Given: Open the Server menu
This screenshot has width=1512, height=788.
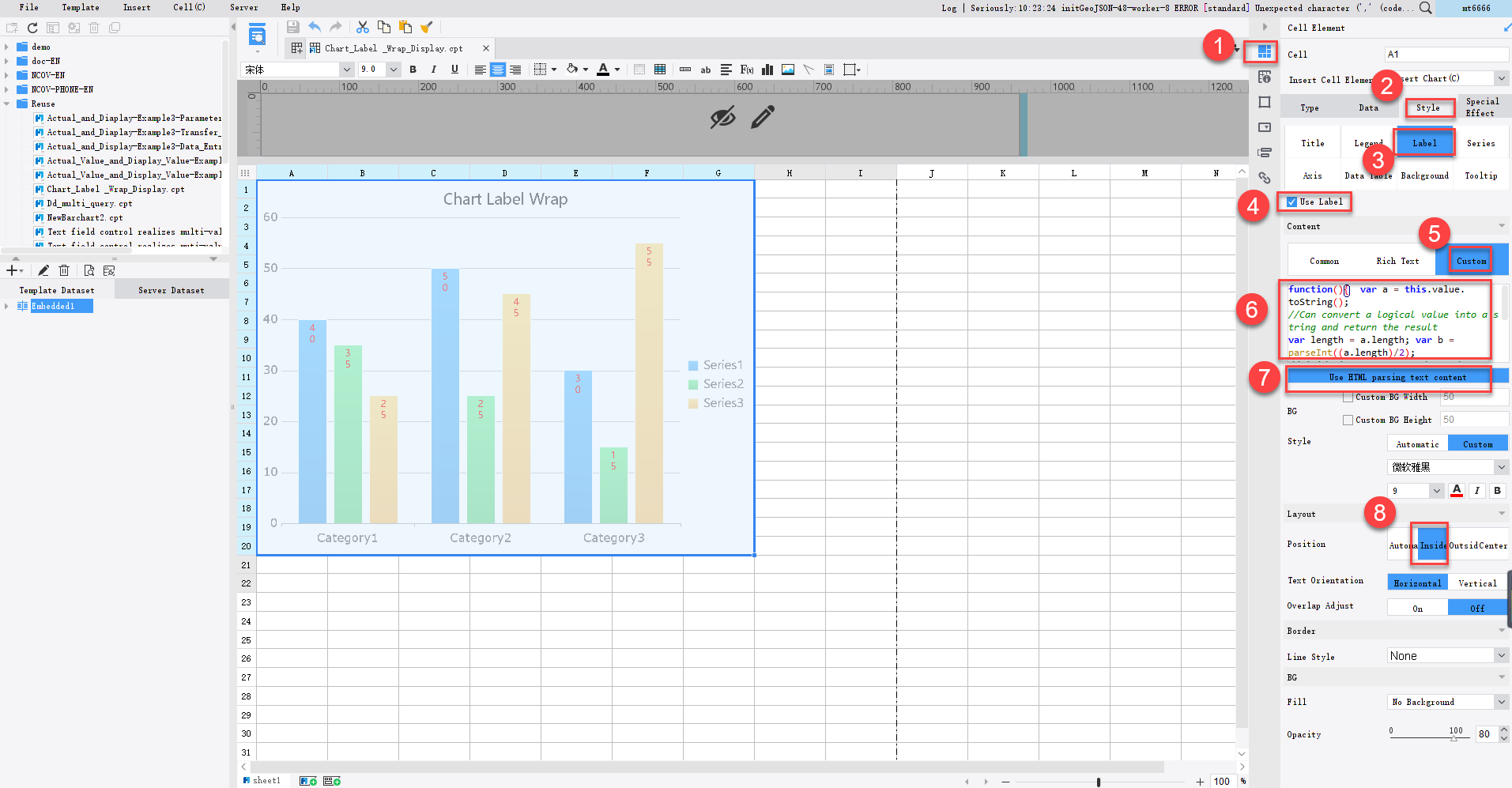Looking at the screenshot, I should (243, 8).
